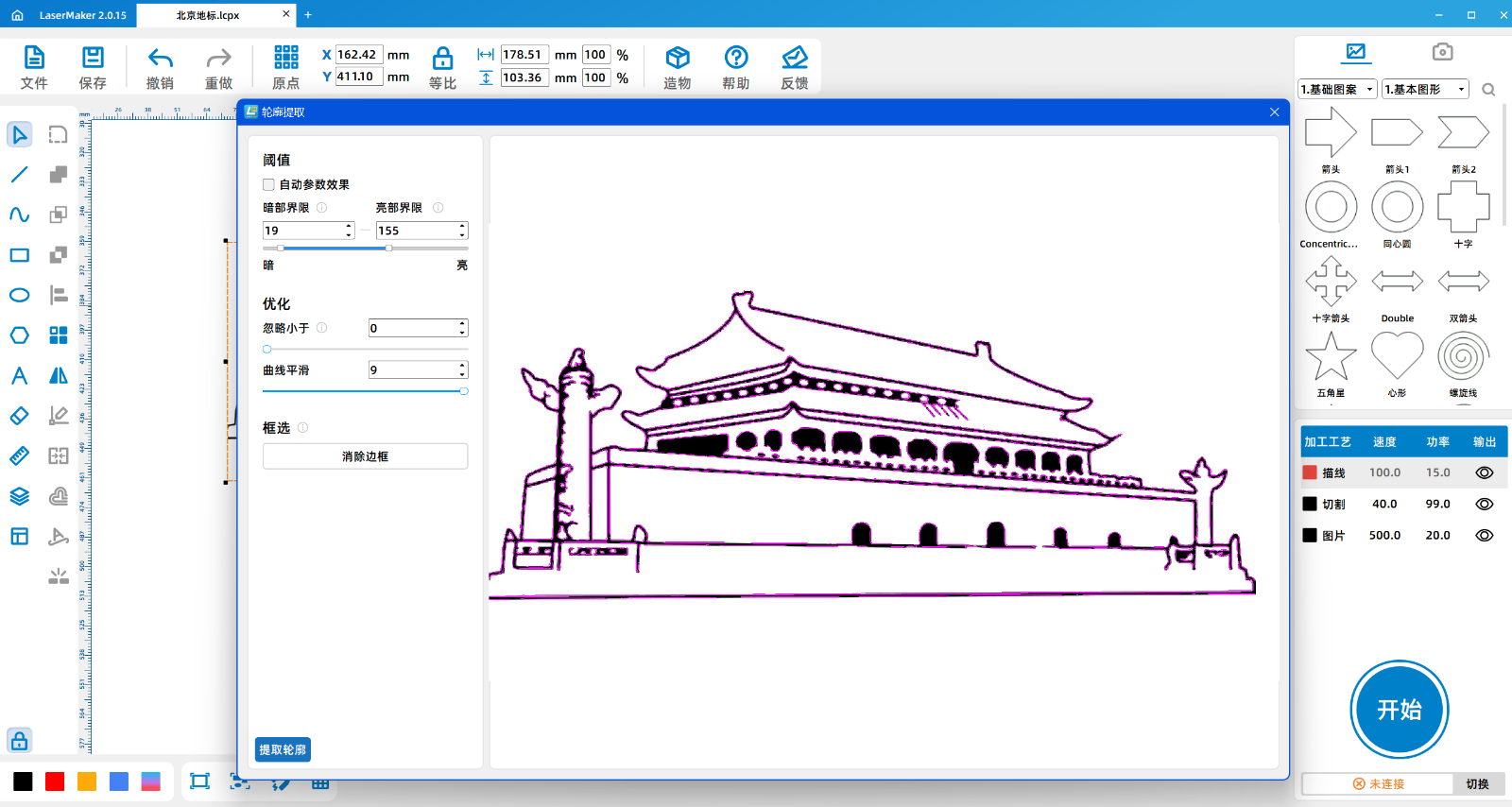The image size is (1512, 807).
Task: Open the camera panel icon
Action: click(1442, 52)
